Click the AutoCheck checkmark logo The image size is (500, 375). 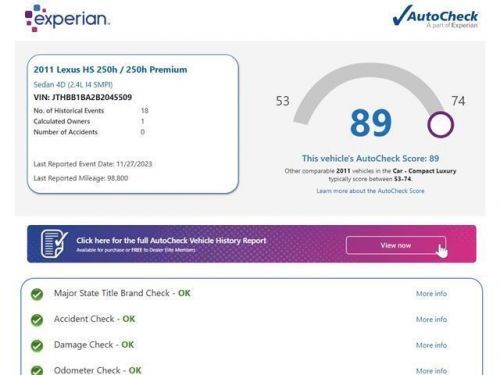(x=436, y=16)
